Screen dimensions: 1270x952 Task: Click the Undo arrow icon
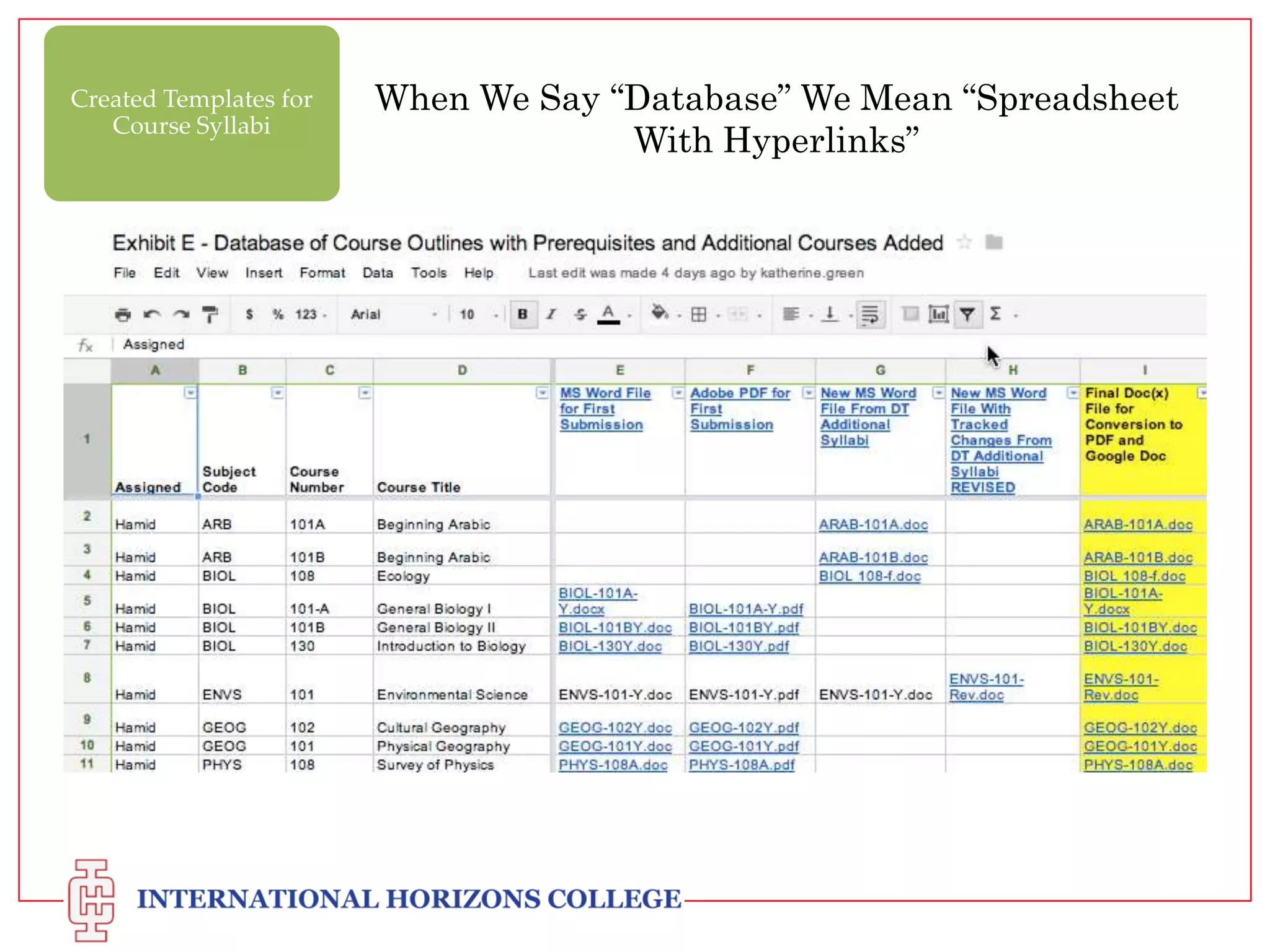pos(152,315)
